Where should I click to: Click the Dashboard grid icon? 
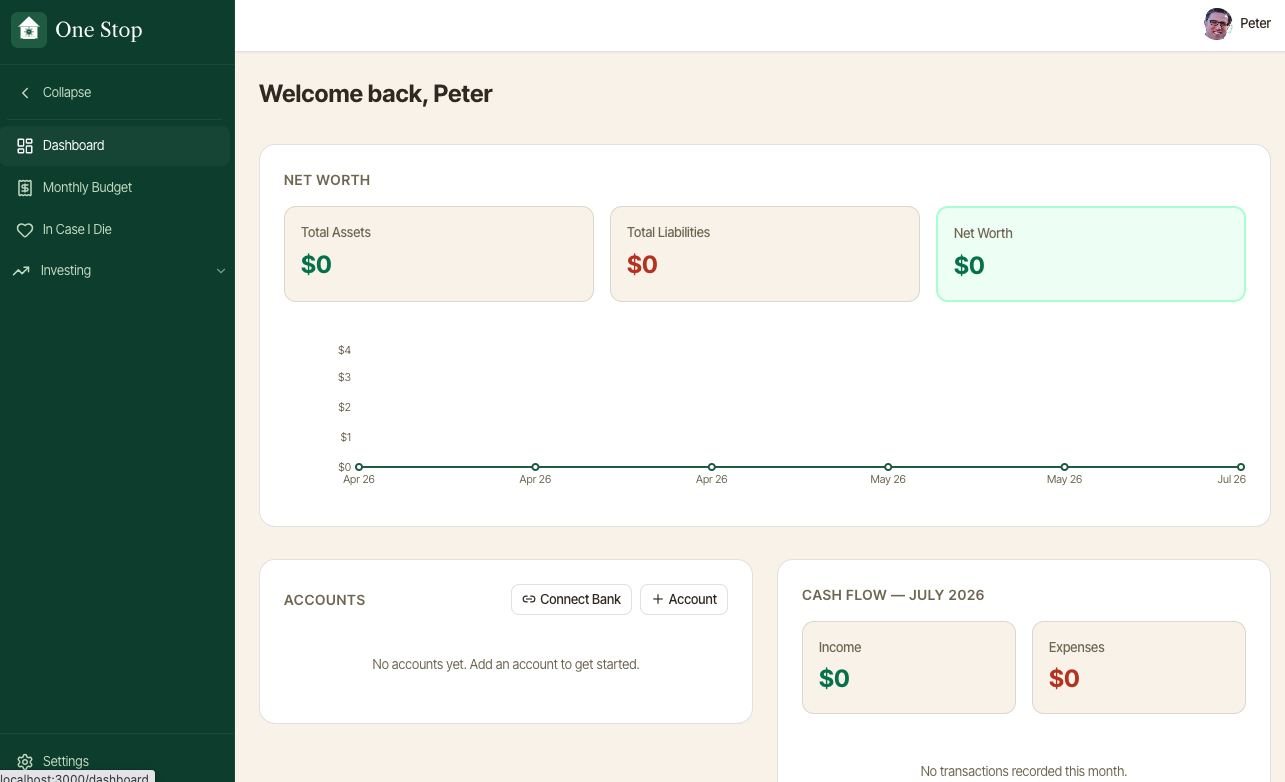(x=25, y=146)
